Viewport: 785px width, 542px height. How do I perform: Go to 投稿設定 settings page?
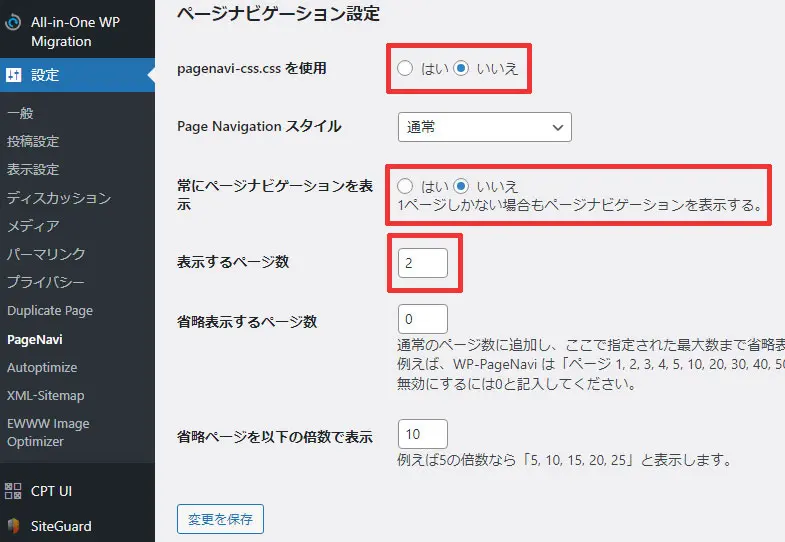coord(33,141)
